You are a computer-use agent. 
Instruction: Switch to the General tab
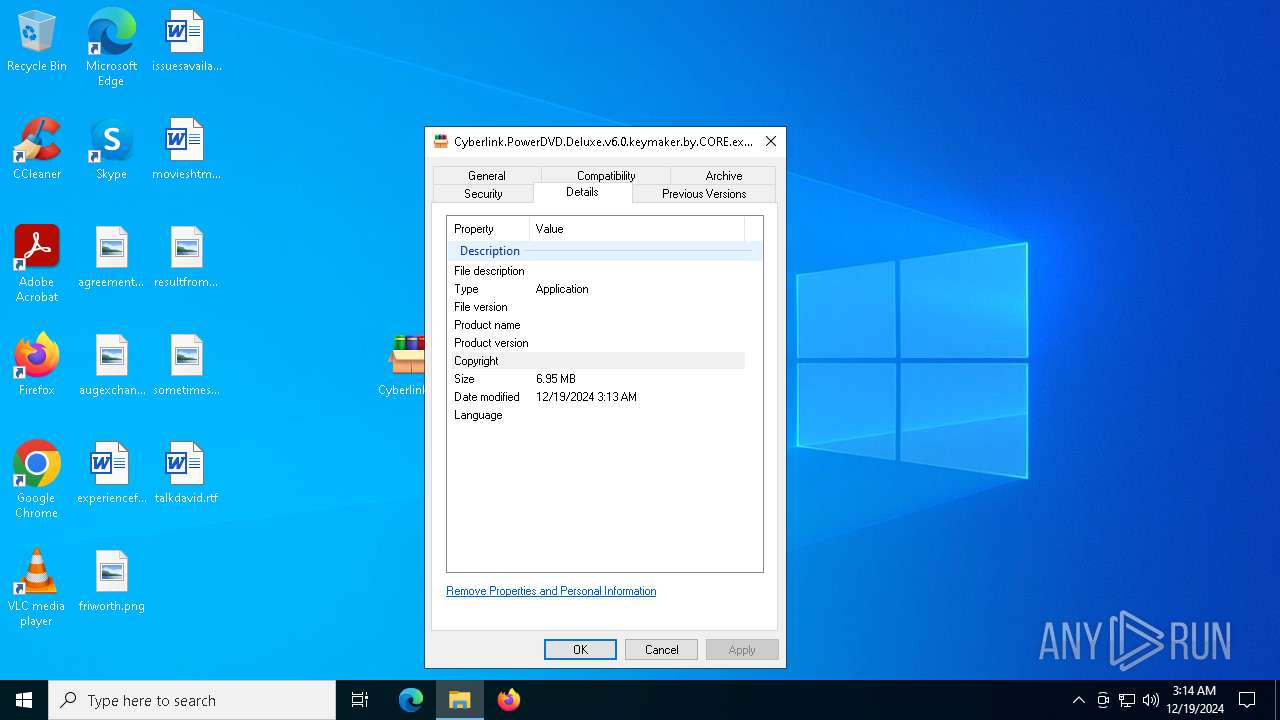click(x=487, y=175)
